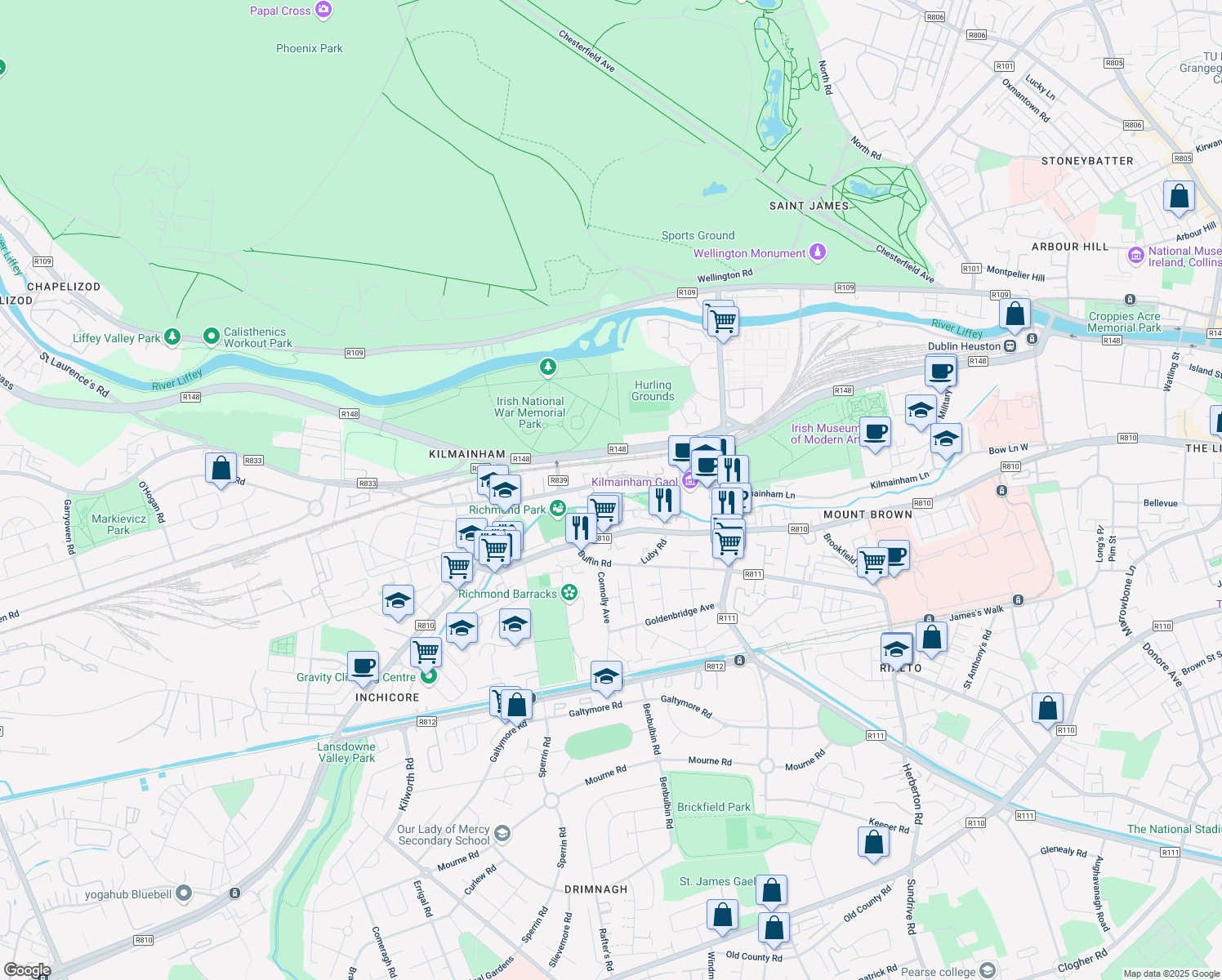Click the shopping bag marker near James's Walk
Screen dimensions: 1222x980
click(x=931, y=639)
